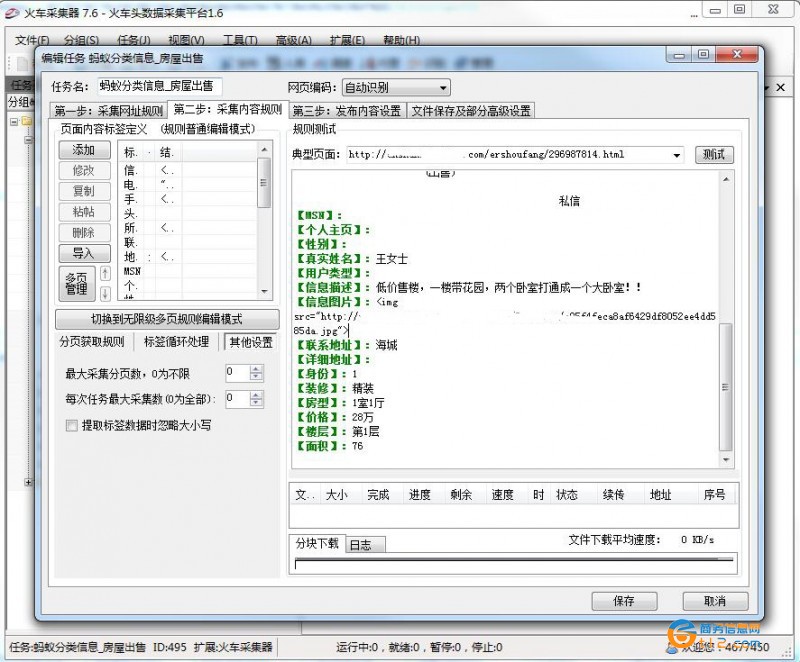
Task: Click the 删除 button
Action: 84,233
